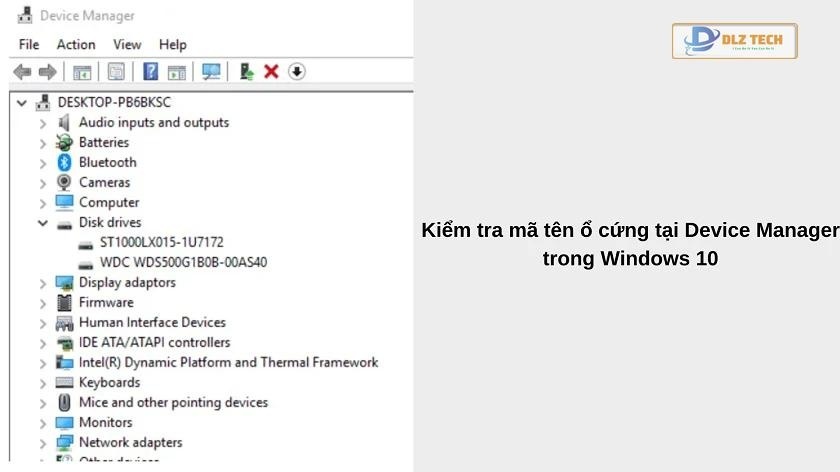Click the Keyboards category icon

tap(64, 383)
